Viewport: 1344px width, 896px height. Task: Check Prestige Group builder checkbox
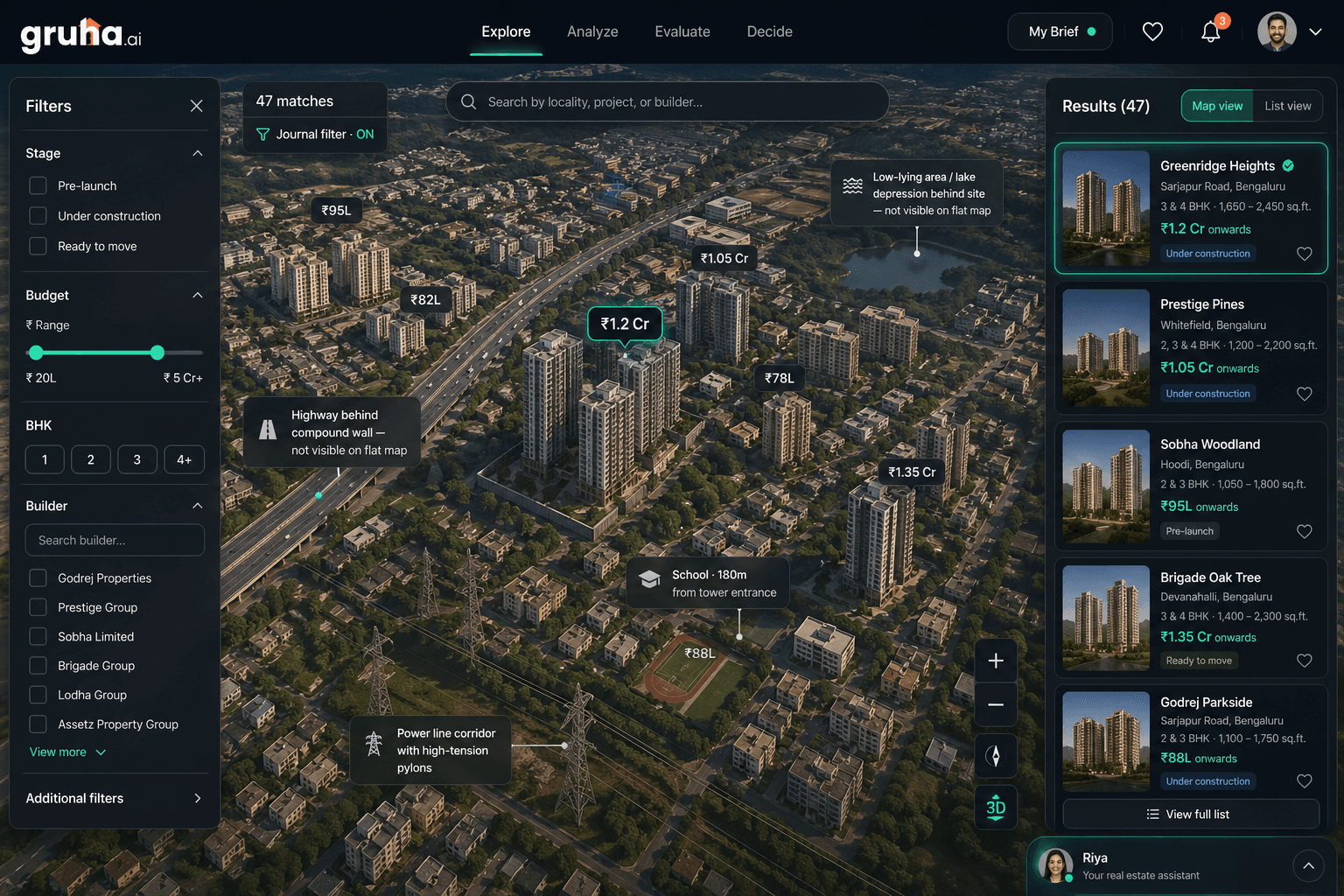point(38,607)
